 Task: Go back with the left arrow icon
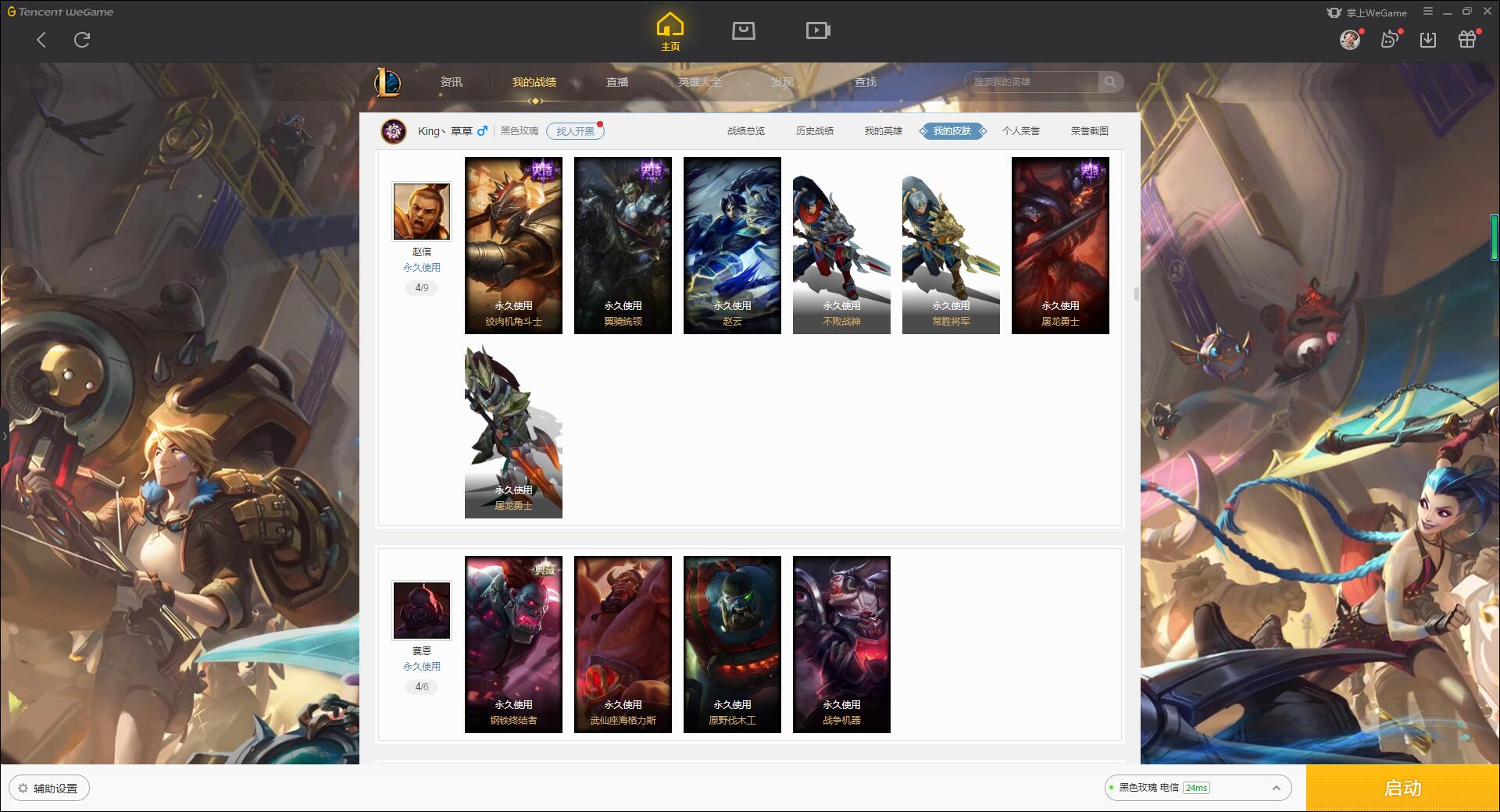pos(41,40)
